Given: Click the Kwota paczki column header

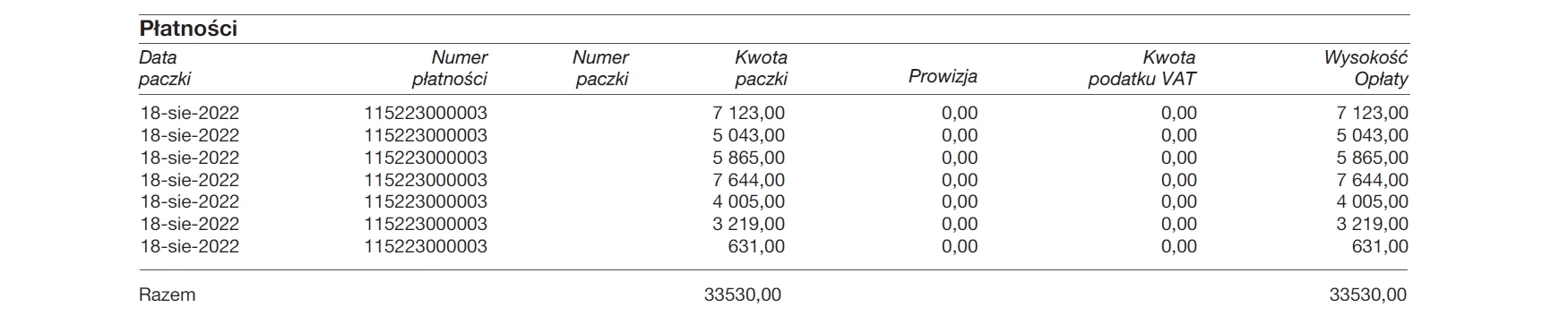Looking at the screenshot, I should coord(761,68).
